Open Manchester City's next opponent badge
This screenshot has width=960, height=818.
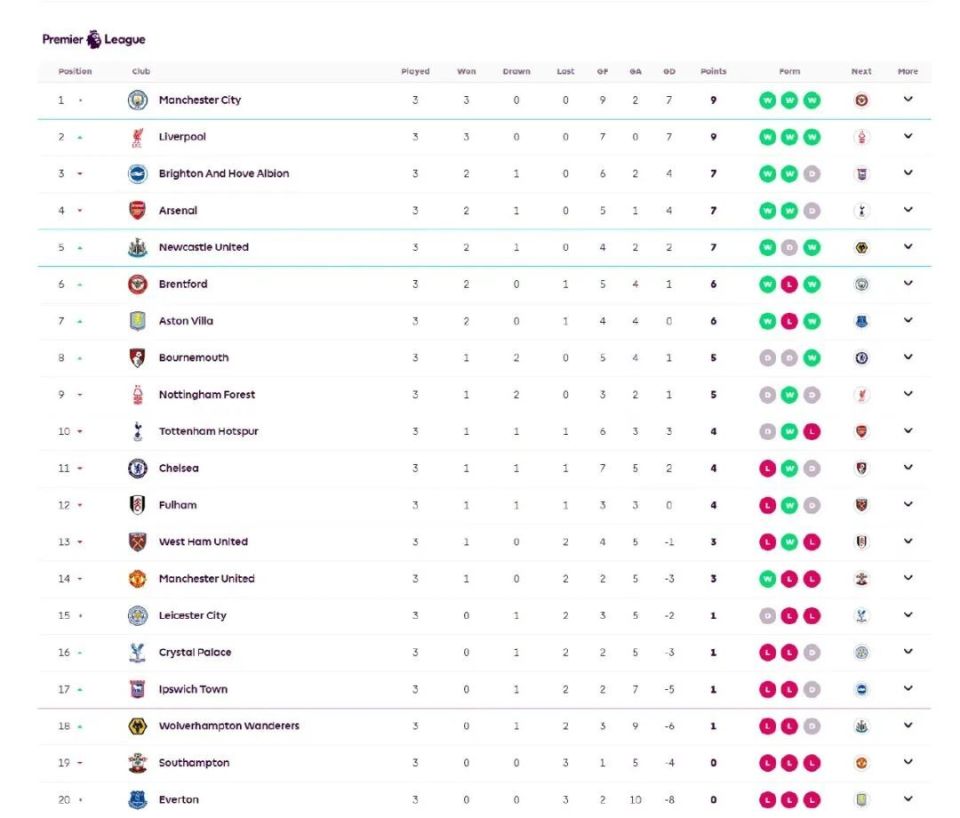click(861, 100)
